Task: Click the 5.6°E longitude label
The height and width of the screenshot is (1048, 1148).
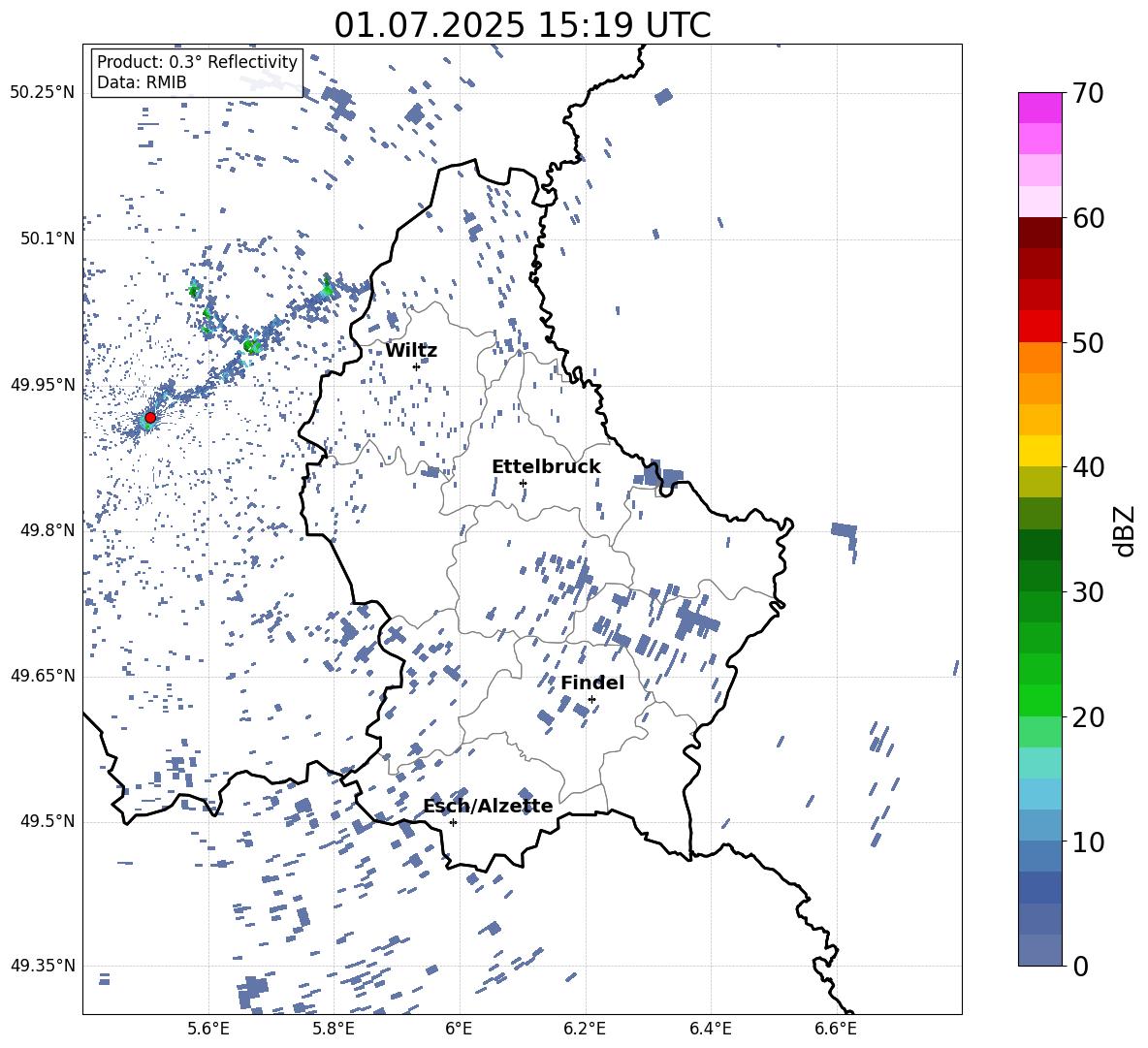Action: 207,1030
